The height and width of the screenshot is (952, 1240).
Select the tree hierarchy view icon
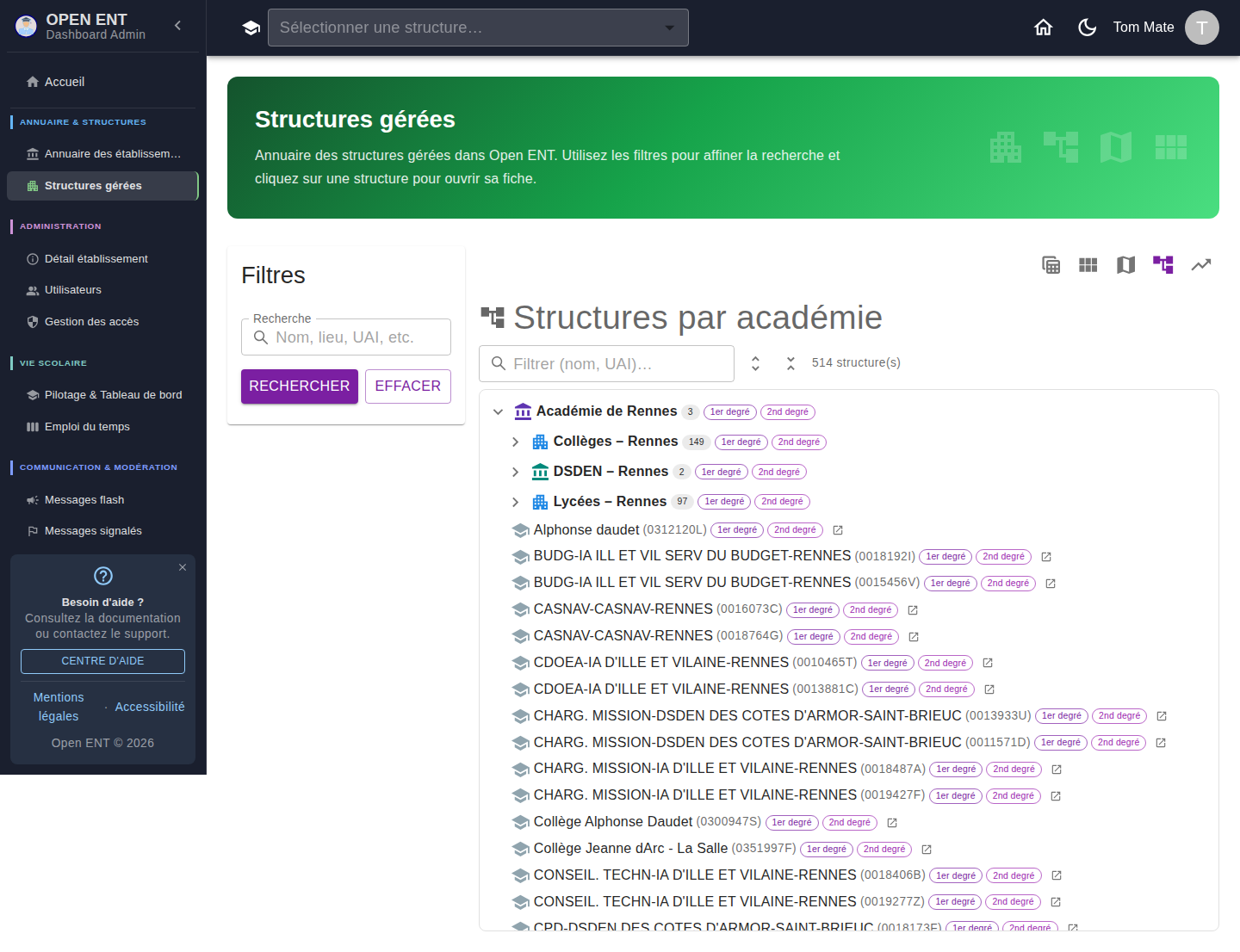(1163, 265)
